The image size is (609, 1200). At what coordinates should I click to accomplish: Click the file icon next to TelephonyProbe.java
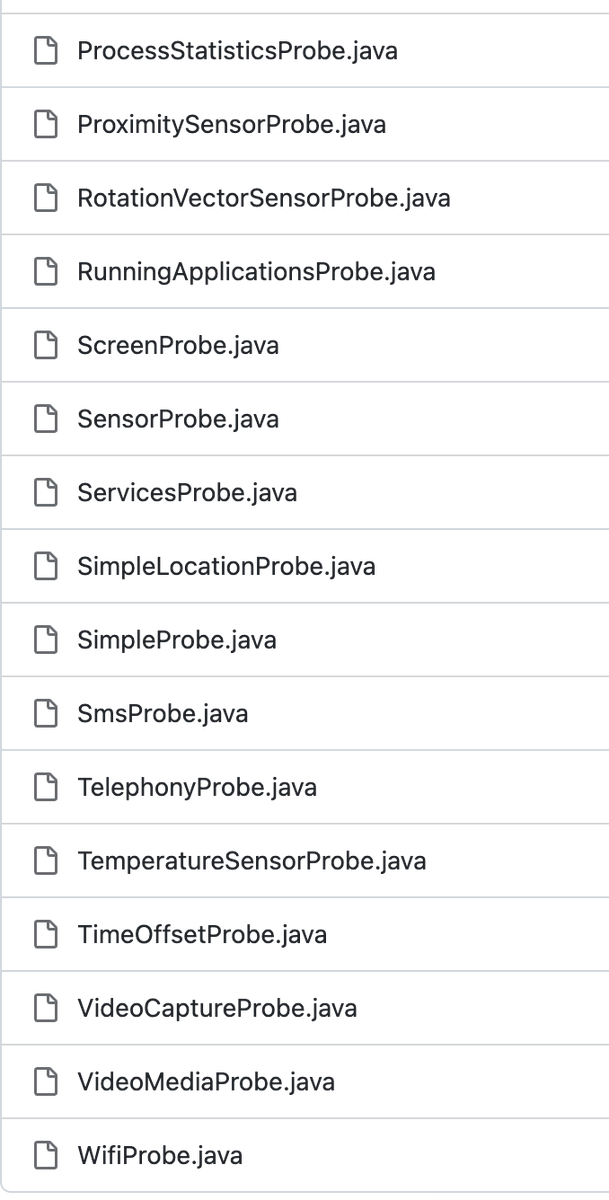[47, 788]
